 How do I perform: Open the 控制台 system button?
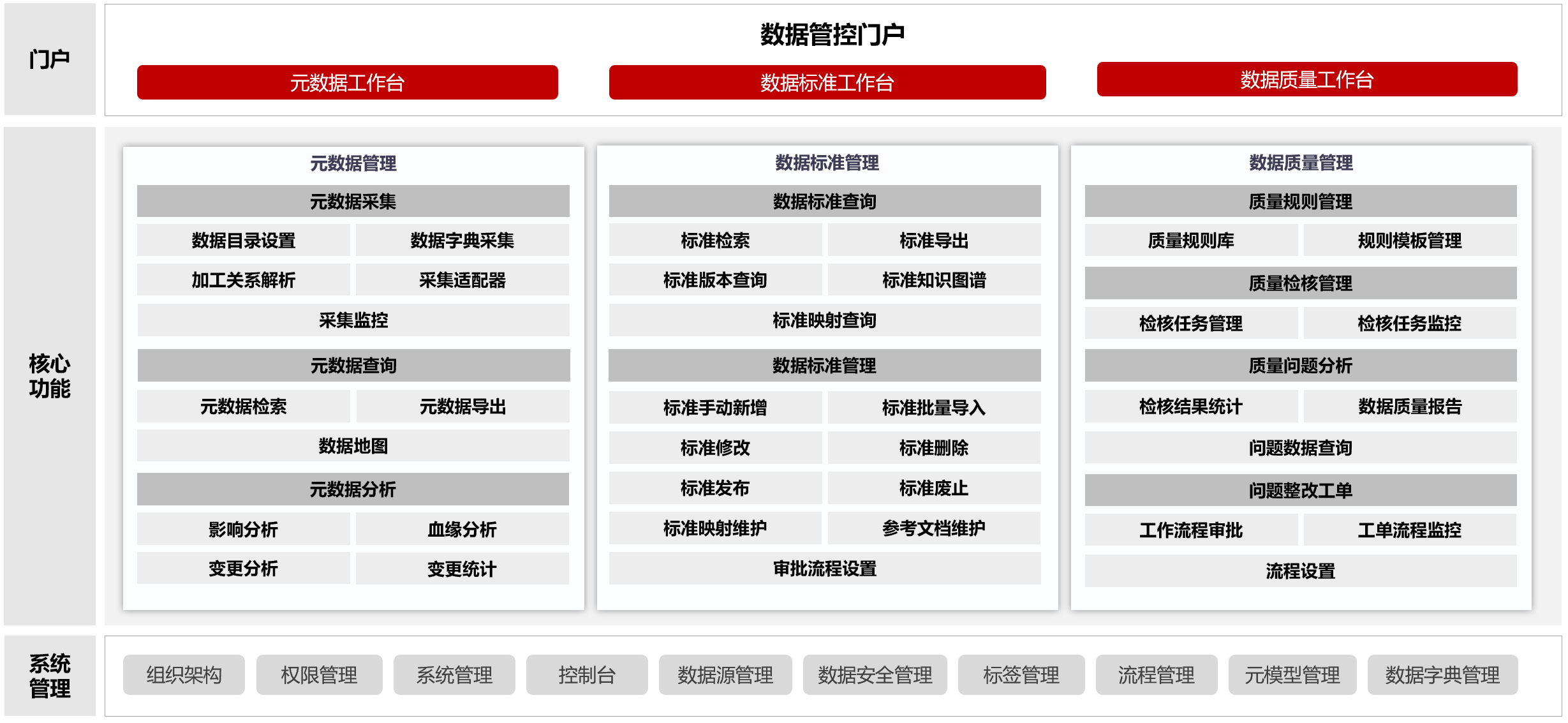(587, 675)
